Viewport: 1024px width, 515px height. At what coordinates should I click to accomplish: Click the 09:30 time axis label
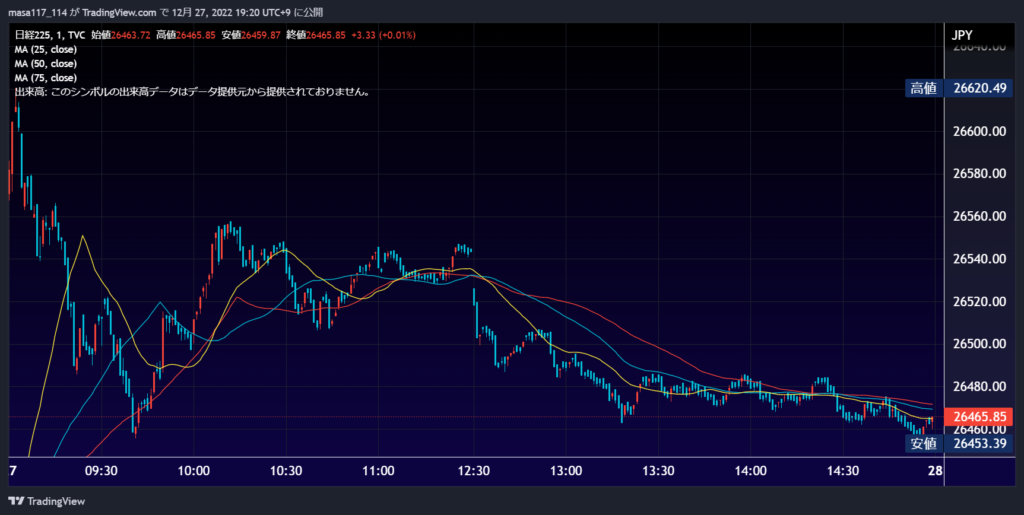coord(101,471)
